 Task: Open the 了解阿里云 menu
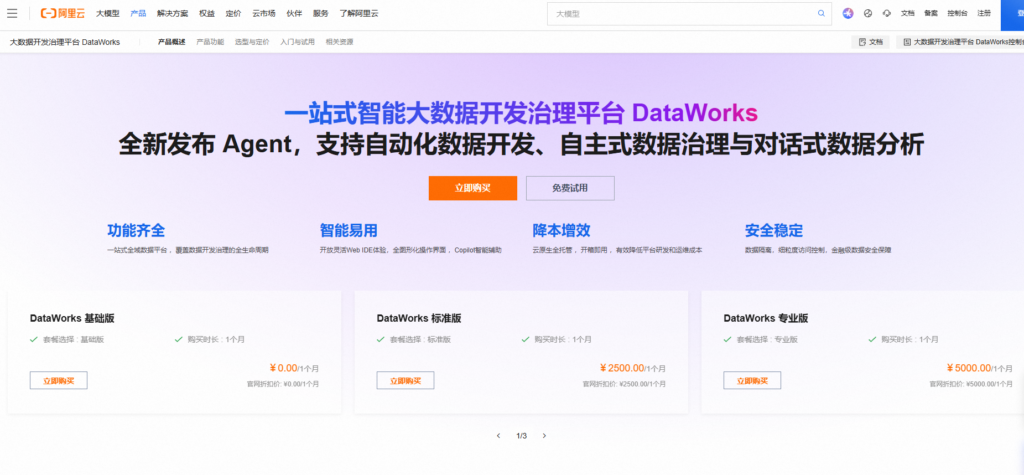359,13
